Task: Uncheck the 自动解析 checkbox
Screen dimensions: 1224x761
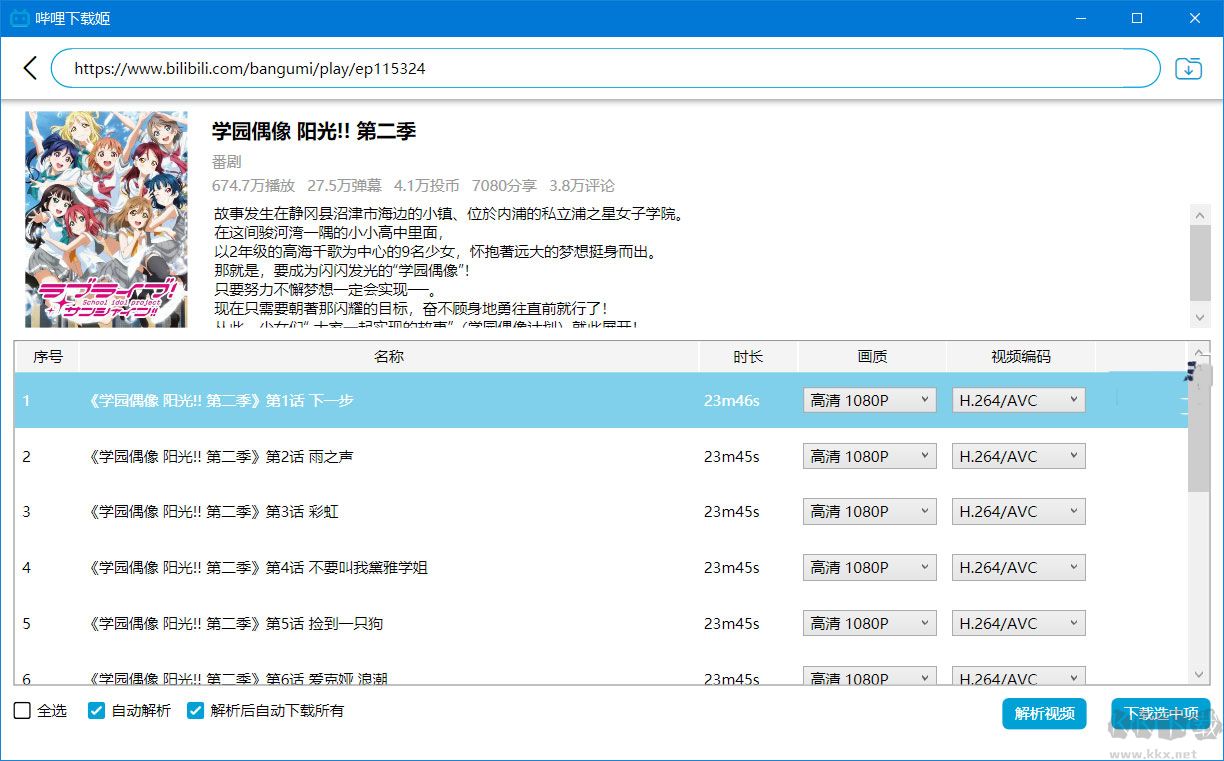Action: [97, 711]
